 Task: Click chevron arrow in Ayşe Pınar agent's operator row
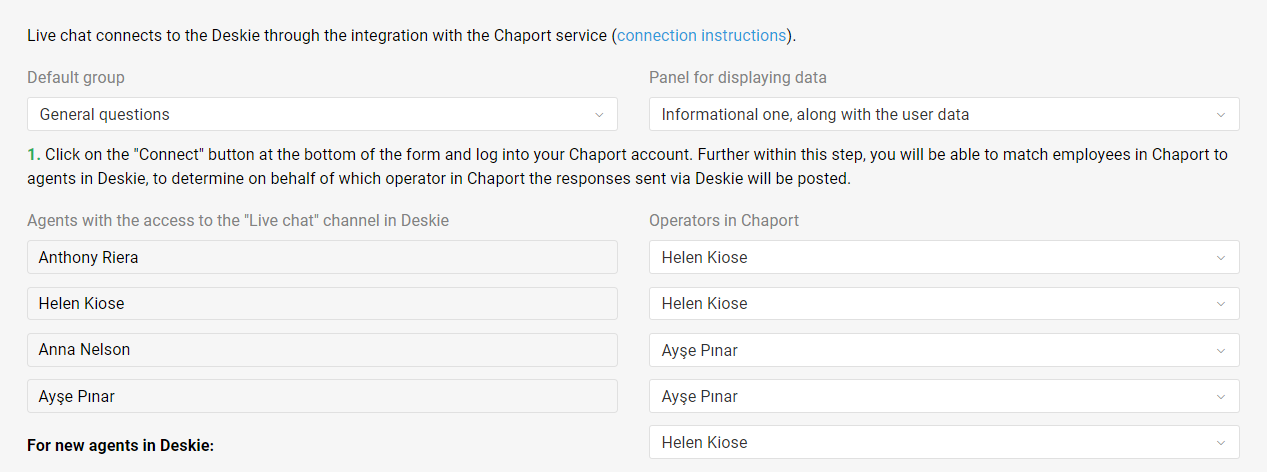[1220, 397]
